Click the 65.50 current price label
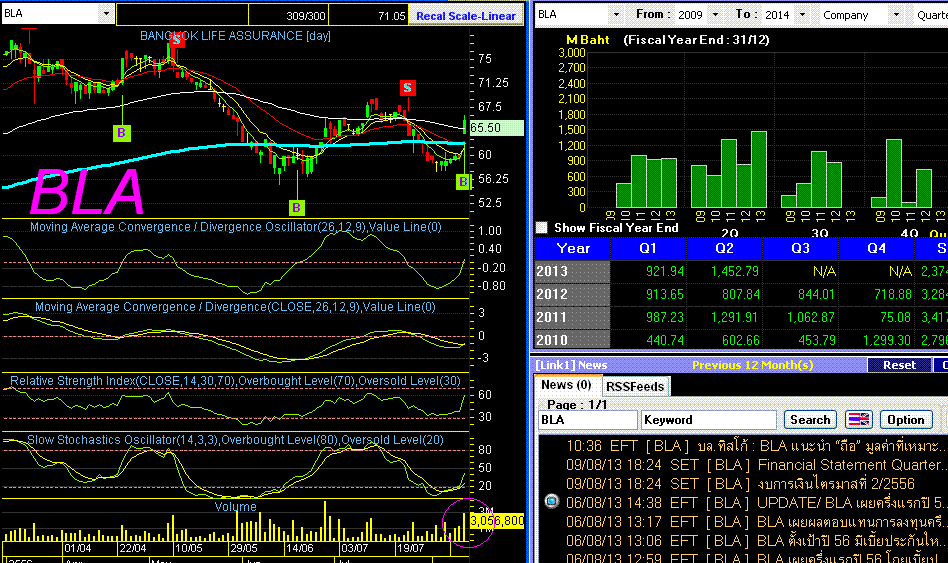This screenshot has height=563, width=948. tap(496, 128)
